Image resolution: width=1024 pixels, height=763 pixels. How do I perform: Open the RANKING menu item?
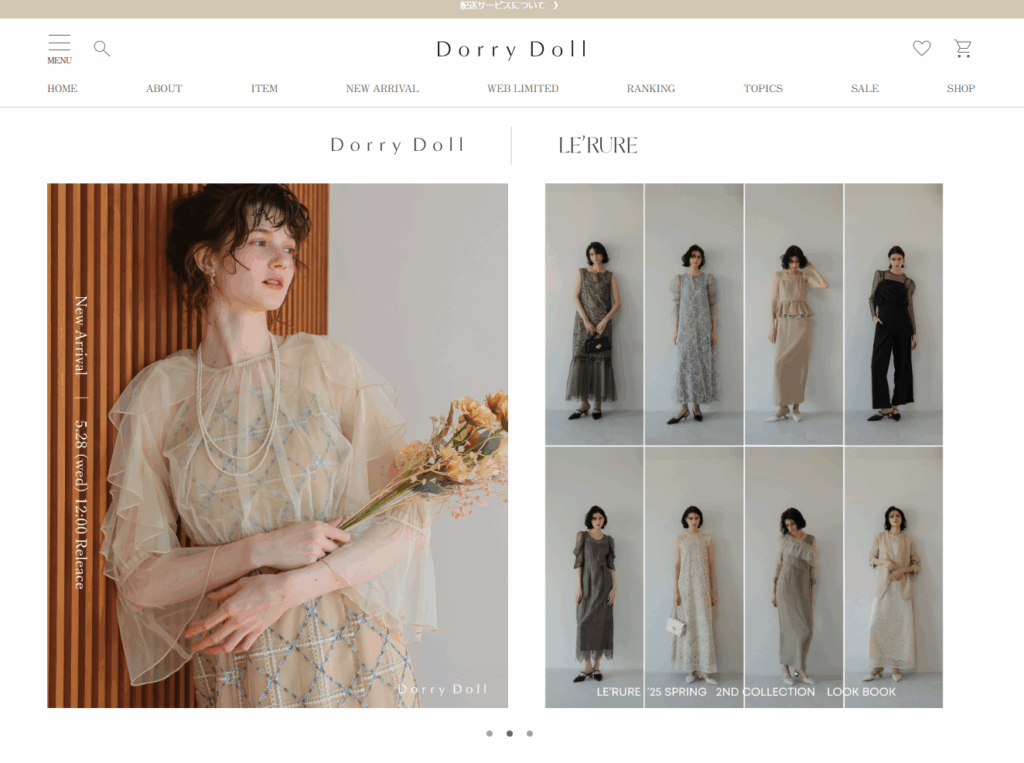tap(650, 88)
